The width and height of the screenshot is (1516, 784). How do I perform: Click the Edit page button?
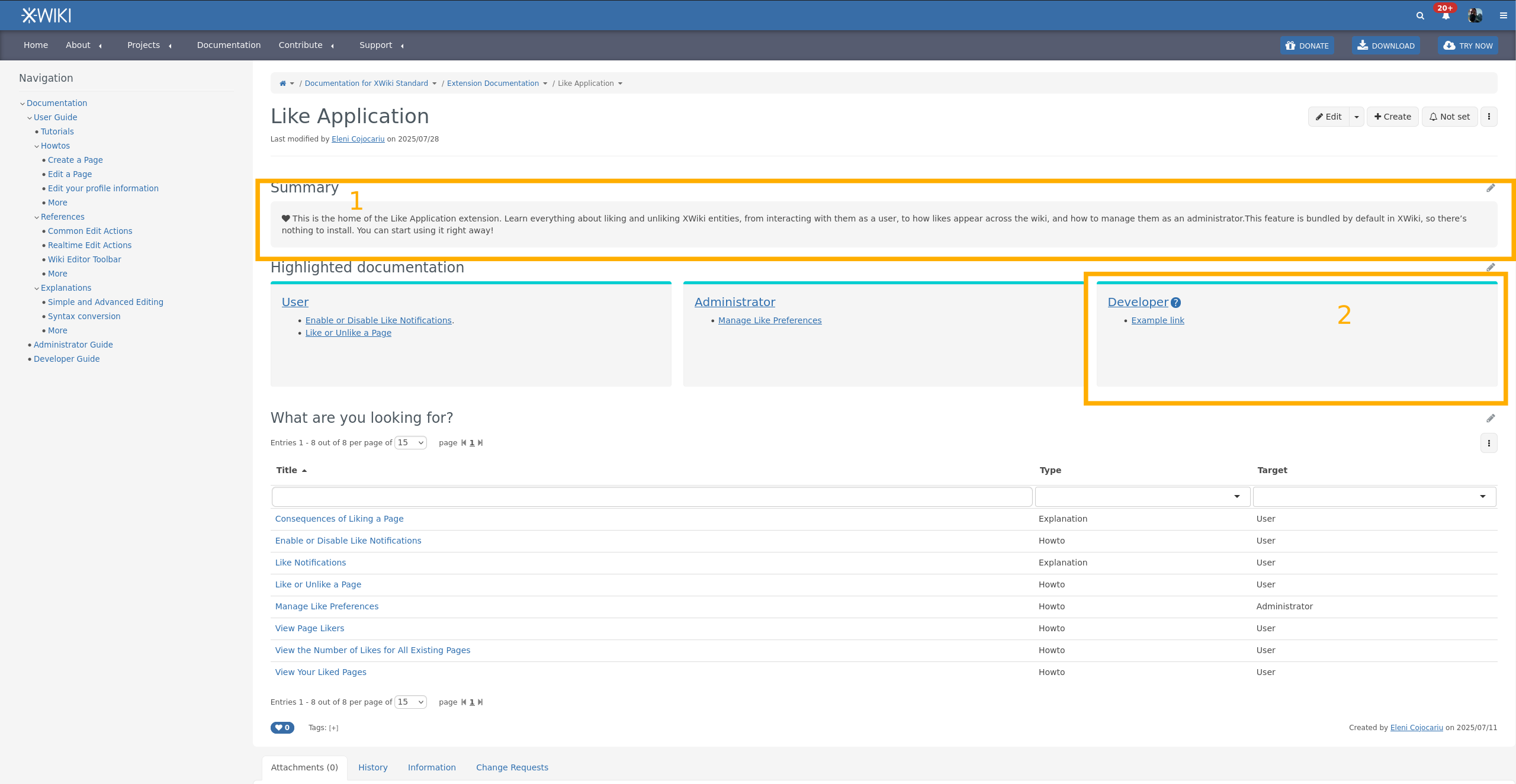pos(1329,117)
